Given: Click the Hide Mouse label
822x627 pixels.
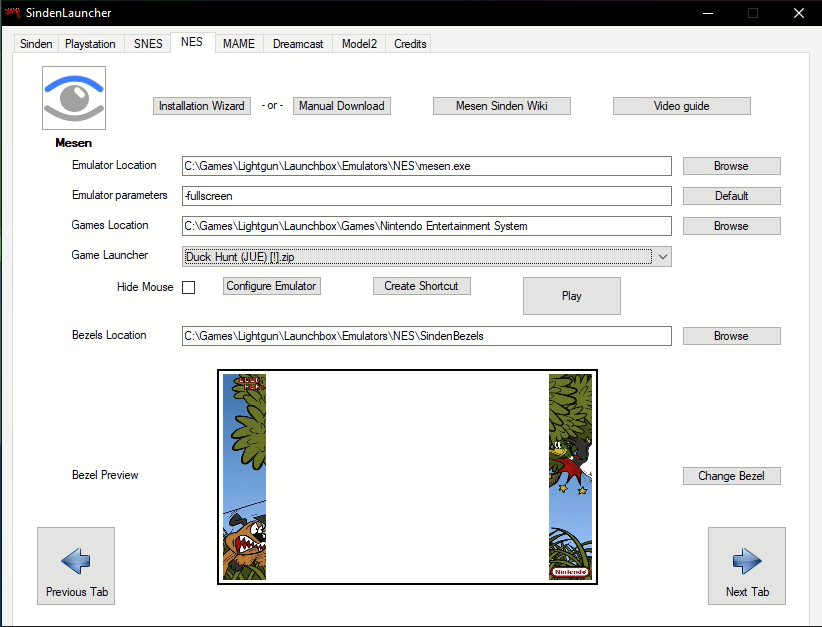Looking at the screenshot, I should click(x=145, y=287).
